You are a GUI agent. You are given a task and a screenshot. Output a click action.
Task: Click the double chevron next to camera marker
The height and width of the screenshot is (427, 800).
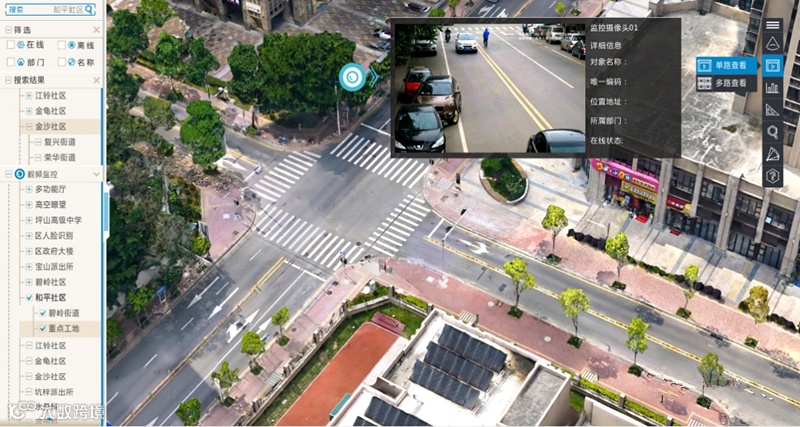click(374, 77)
